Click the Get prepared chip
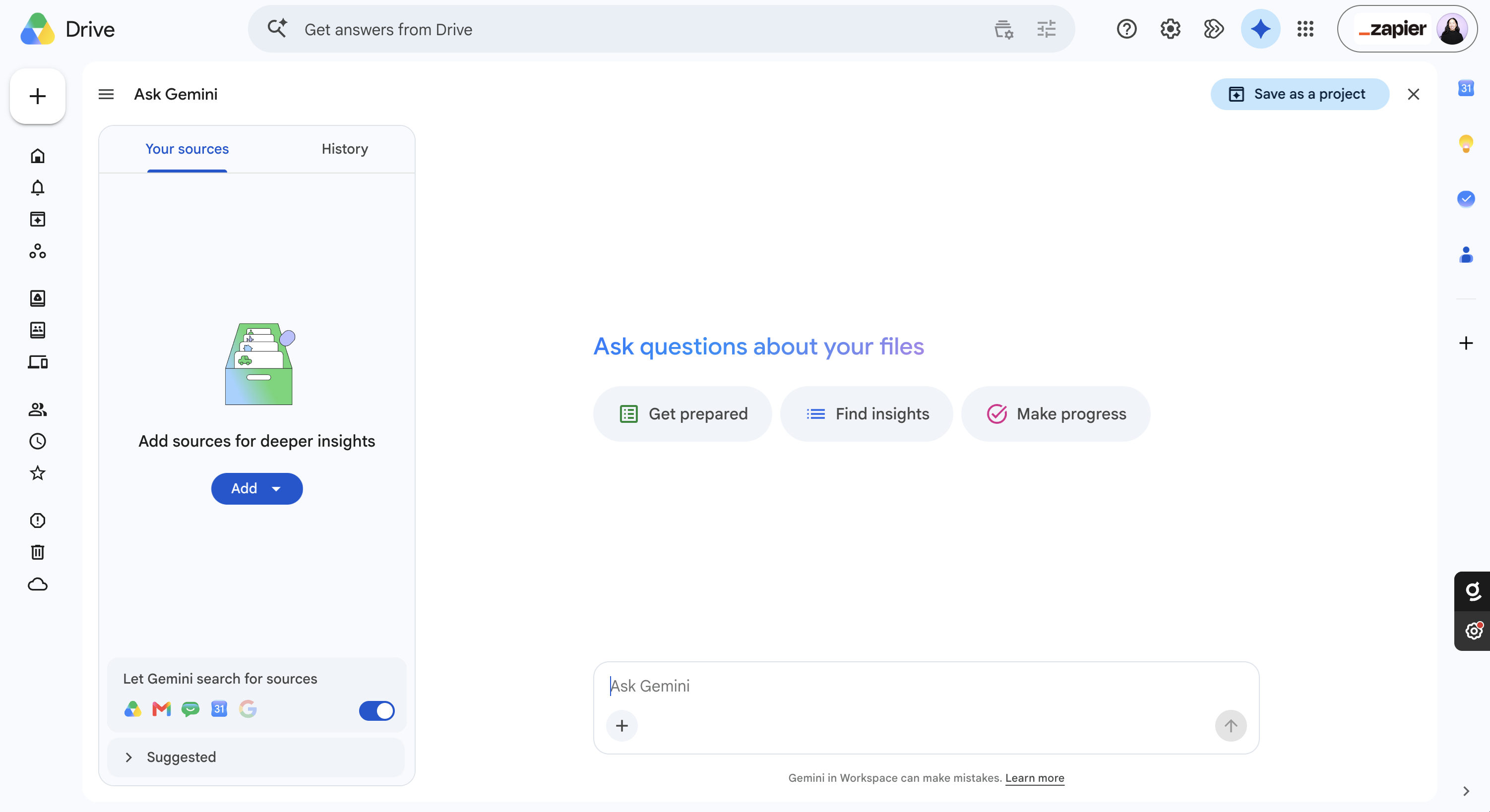This screenshot has width=1490, height=812. pyautogui.click(x=682, y=414)
